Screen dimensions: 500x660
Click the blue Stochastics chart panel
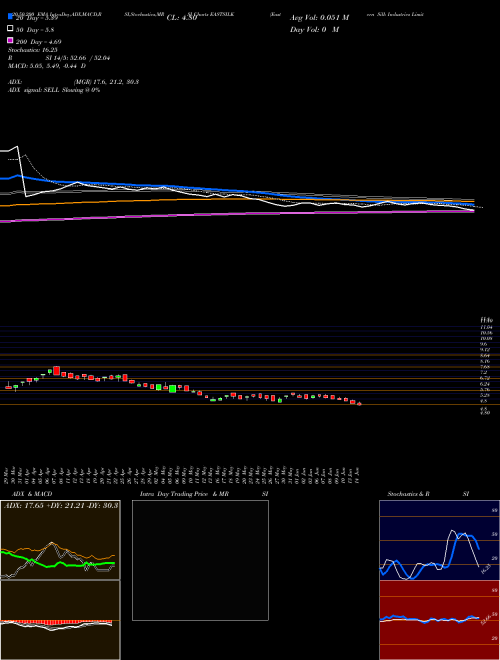[x=439, y=540]
